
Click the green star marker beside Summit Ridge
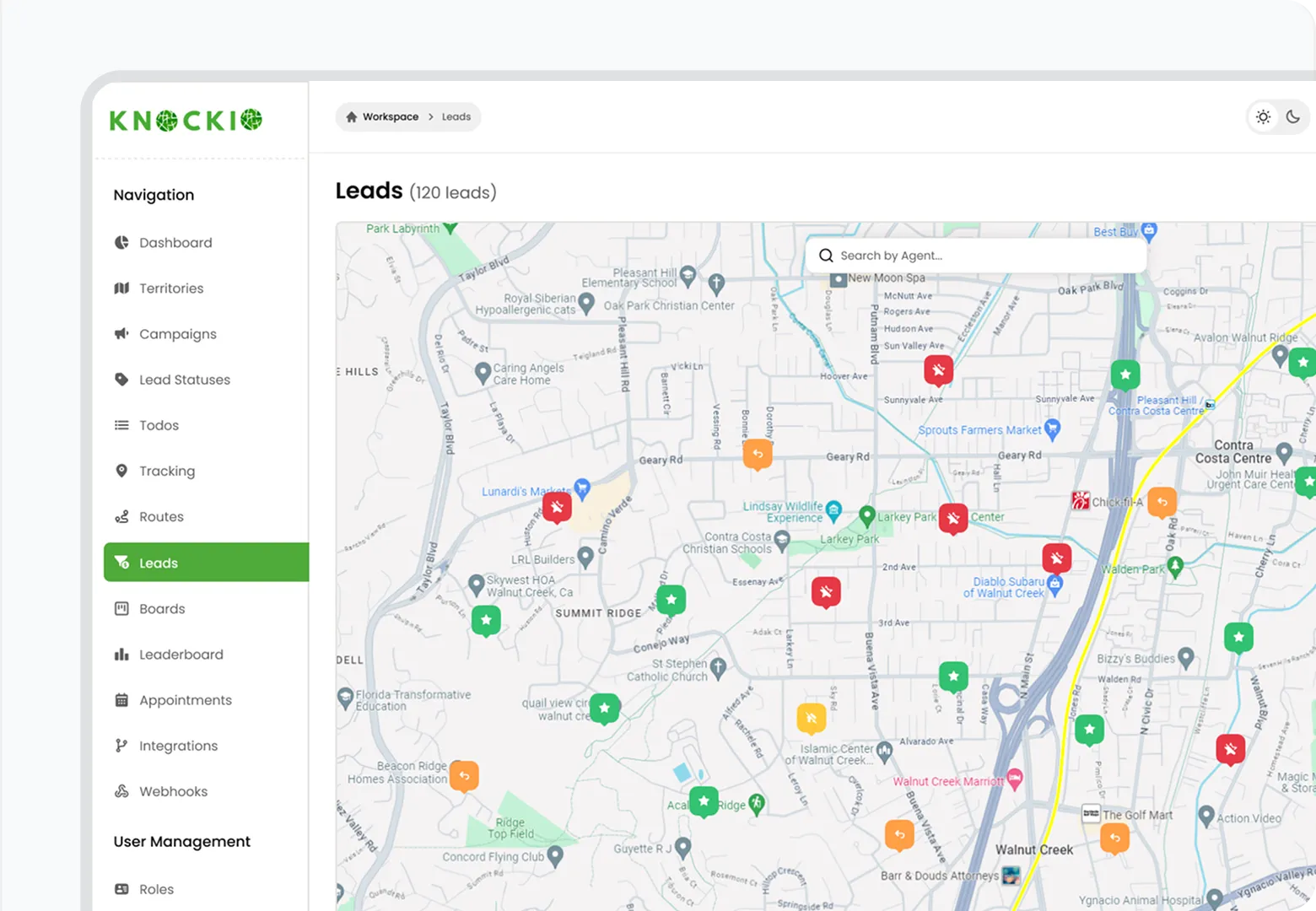coord(671,600)
